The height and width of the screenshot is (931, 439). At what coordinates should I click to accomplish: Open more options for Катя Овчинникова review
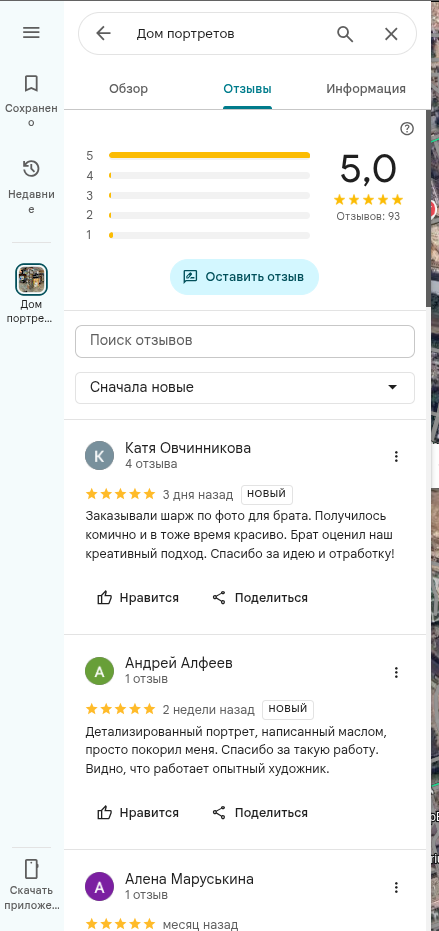click(x=396, y=456)
